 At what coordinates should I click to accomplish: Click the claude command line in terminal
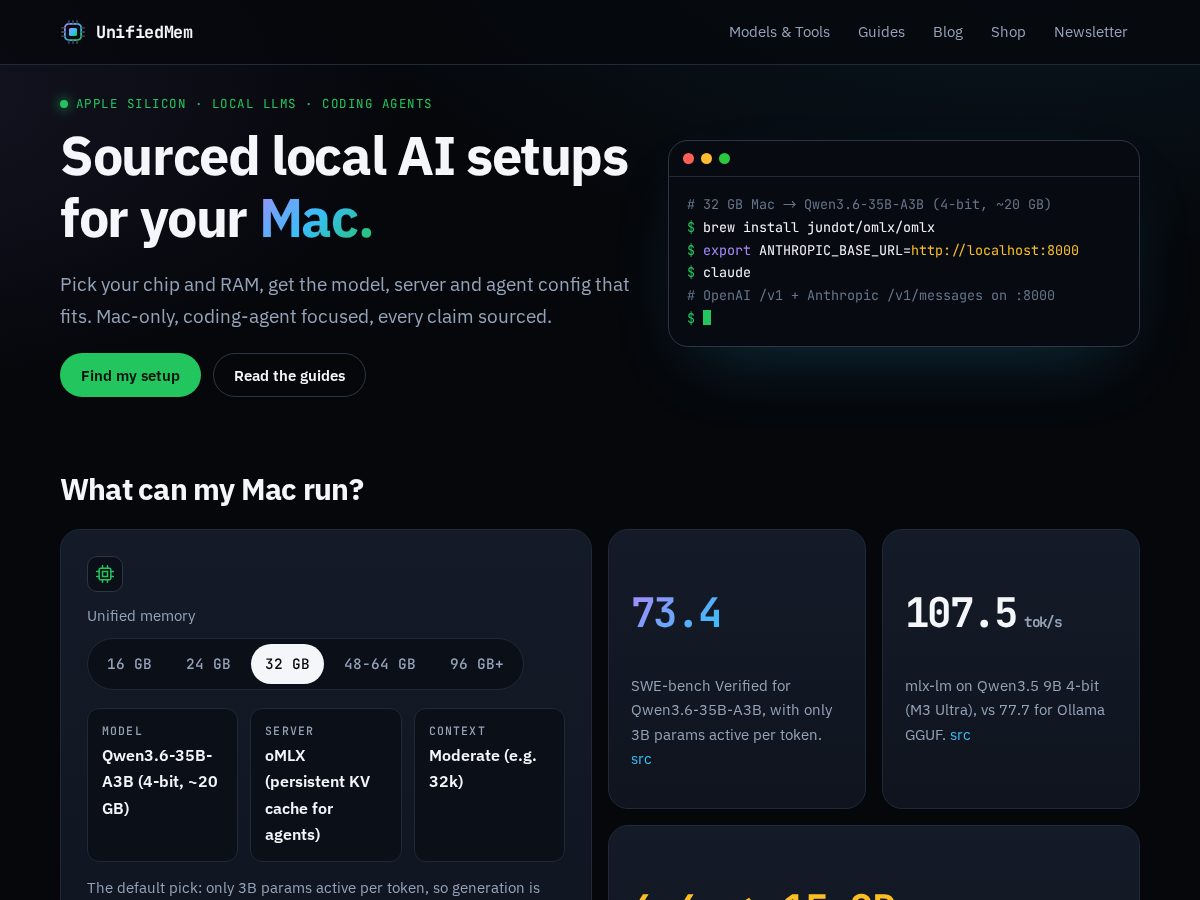tap(727, 273)
